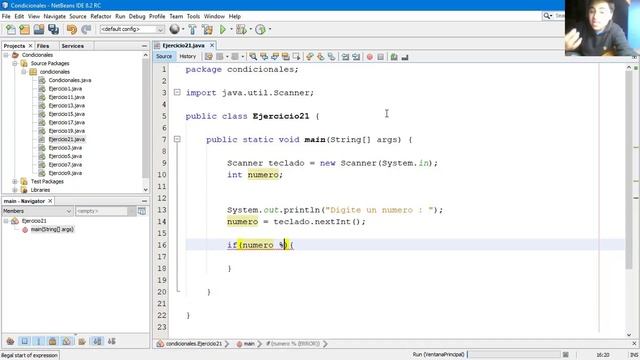Collapse the Source Packages node

pos(15,64)
